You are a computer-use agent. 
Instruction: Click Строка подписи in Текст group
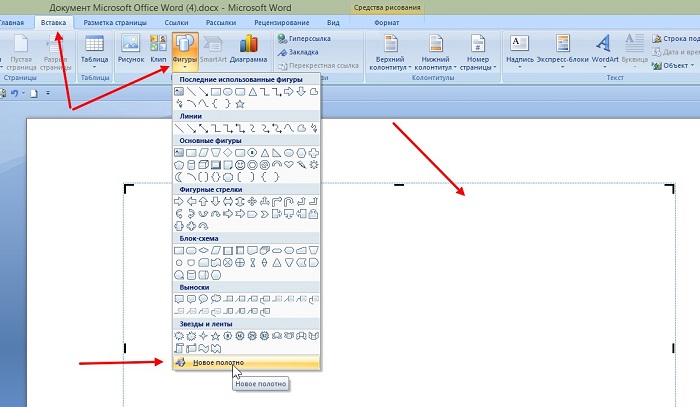click(x=675, y=39)
